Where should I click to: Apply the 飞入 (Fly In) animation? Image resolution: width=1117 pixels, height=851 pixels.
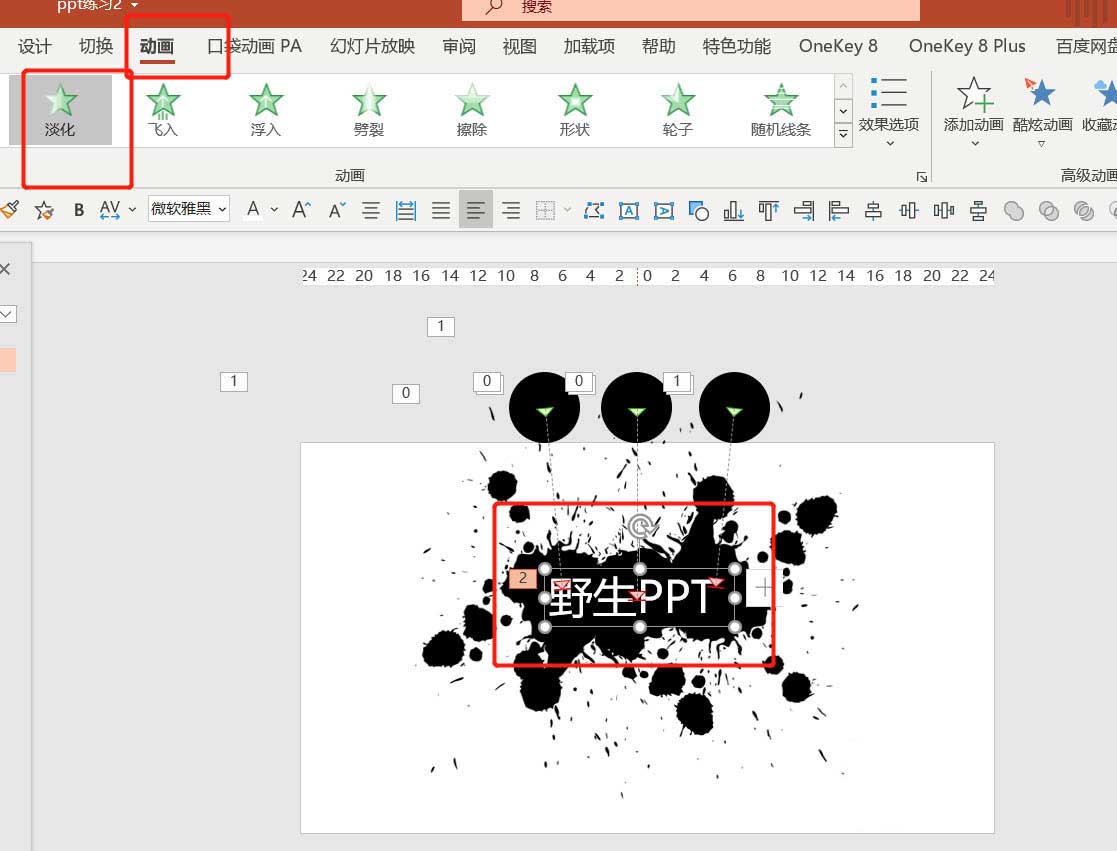[x=163, y=109]
